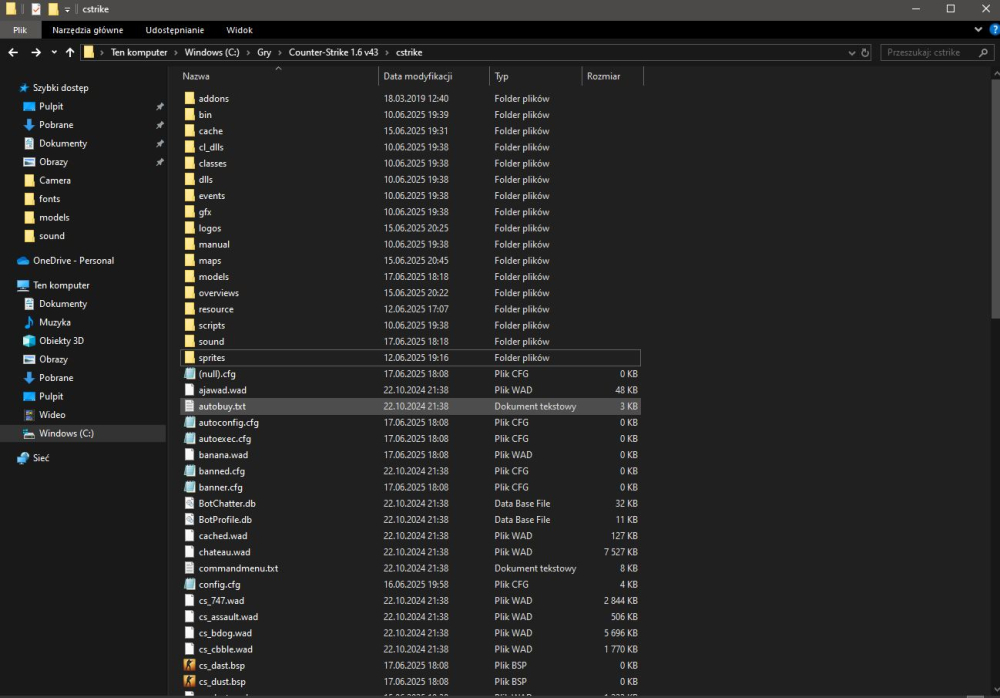The height and width of the screenshot is (698, 1000).
Task: Select the autoconfig.cfg file icon
Action: [189, 423]
